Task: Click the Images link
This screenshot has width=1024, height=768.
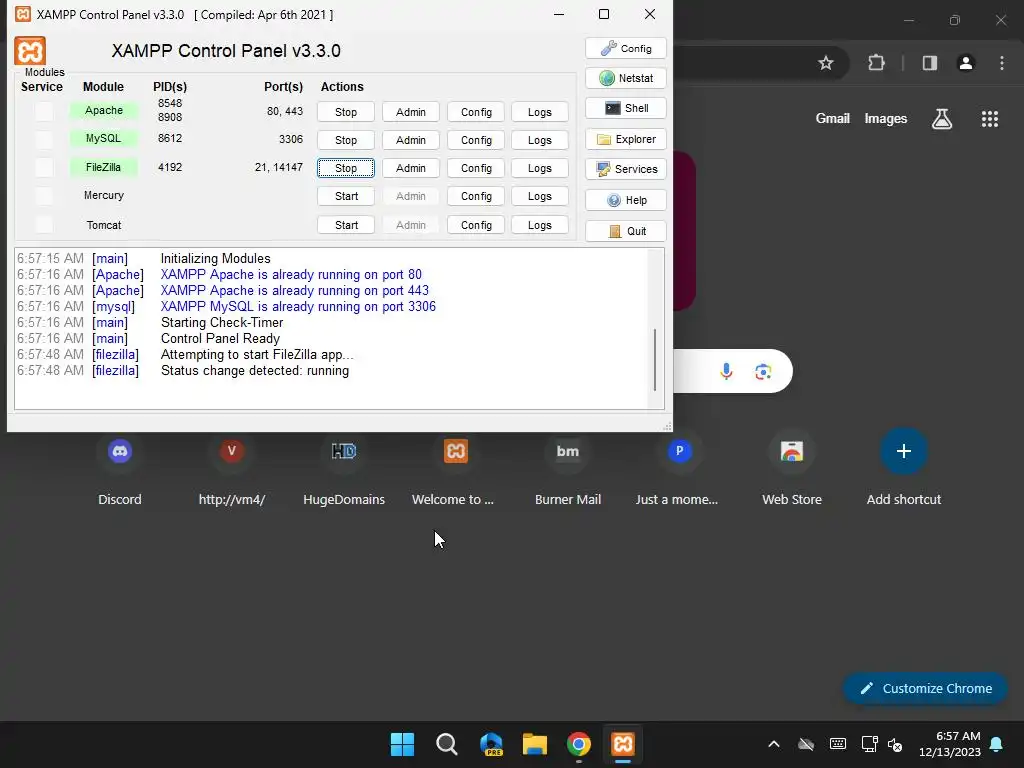Action: pyautogui.click(x=886, y=118)
